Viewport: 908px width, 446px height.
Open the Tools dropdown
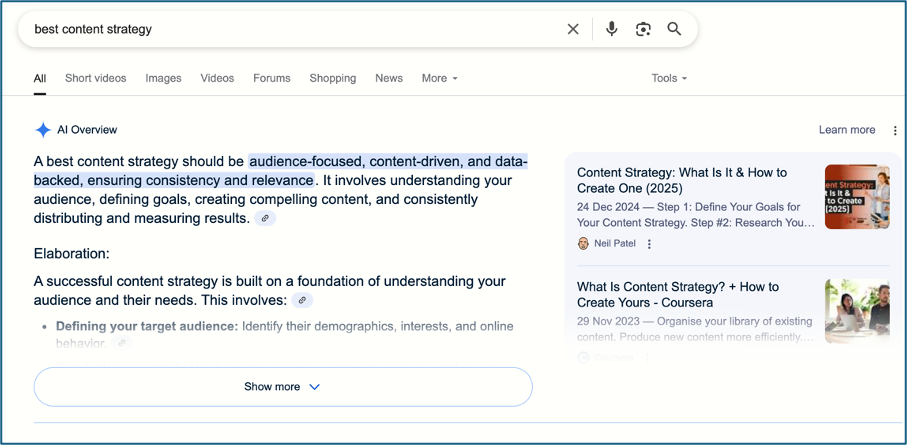point(669,78)
